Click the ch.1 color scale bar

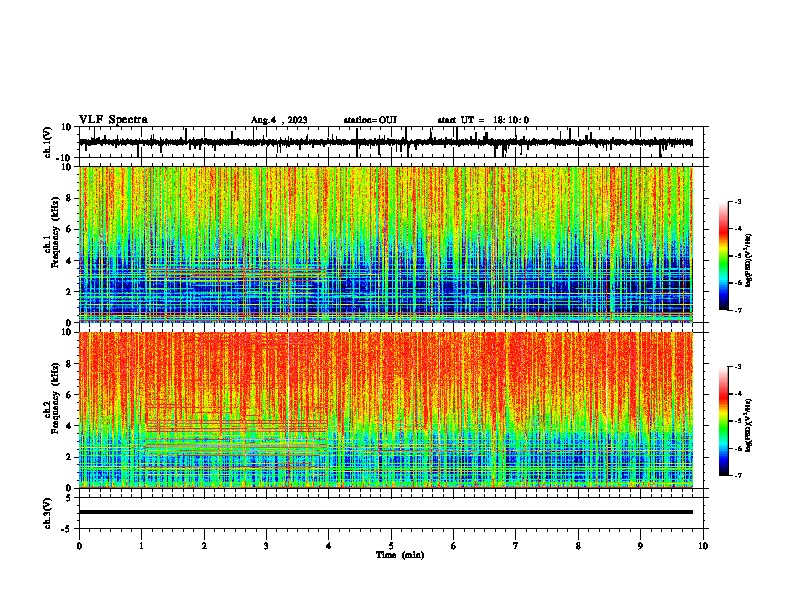coord(724,256)
